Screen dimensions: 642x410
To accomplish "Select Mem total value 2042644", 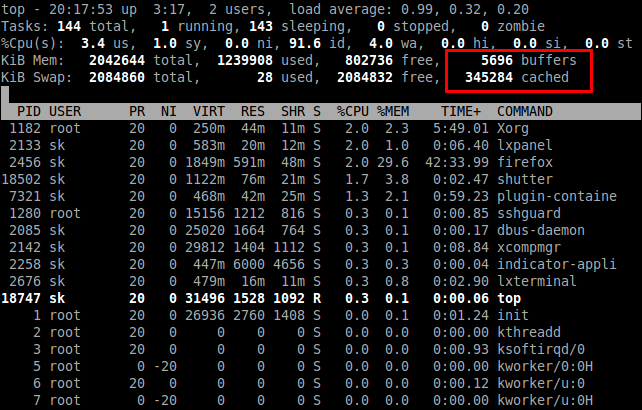I will click(x=117, y=60).
